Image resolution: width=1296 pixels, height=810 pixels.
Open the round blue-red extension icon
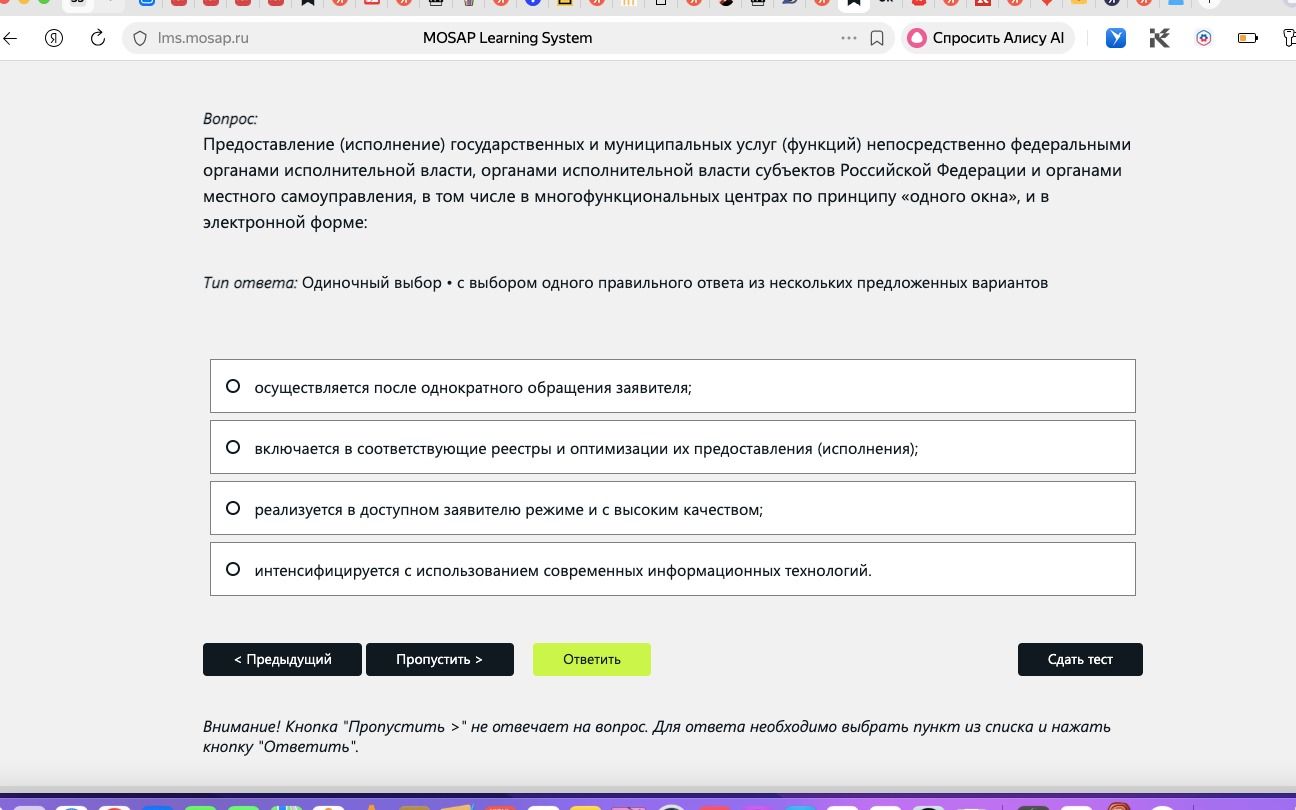pos(1204,39)
